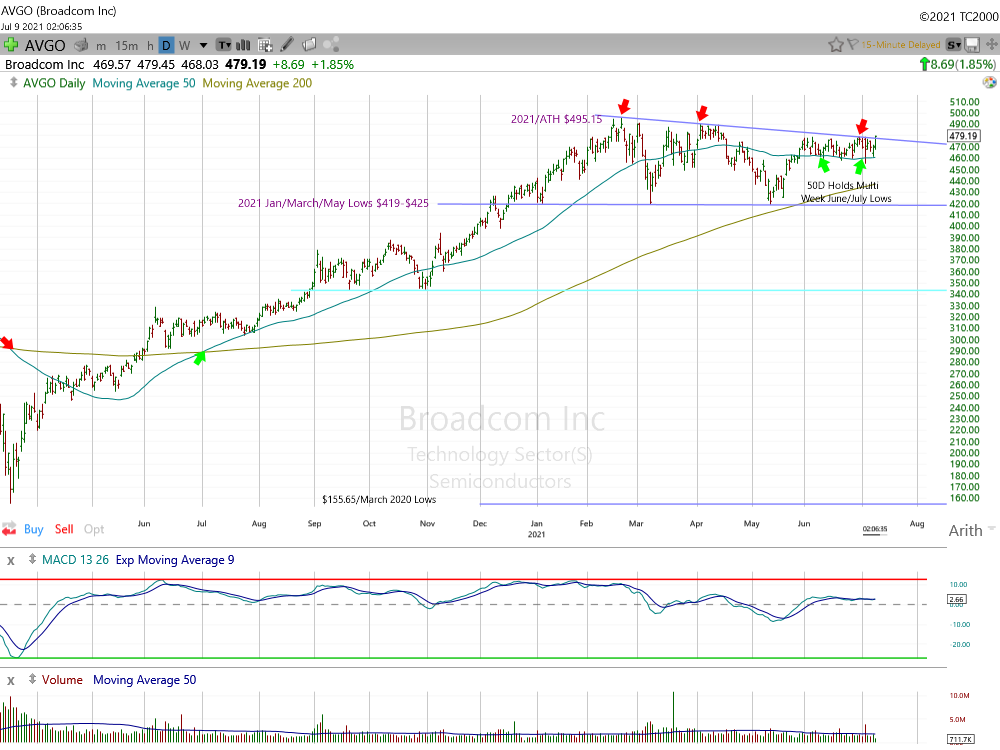Screen dimensions: 1000x750
Task: Click the flag icon beside the star
Action: (852, 45)
